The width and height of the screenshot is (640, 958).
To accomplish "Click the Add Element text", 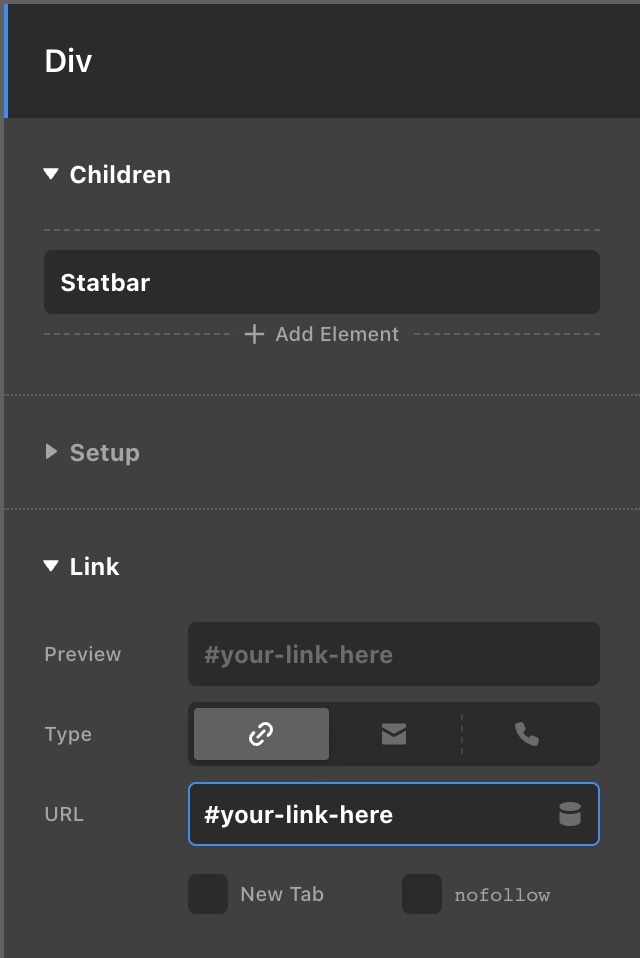I will coord(337,334).
